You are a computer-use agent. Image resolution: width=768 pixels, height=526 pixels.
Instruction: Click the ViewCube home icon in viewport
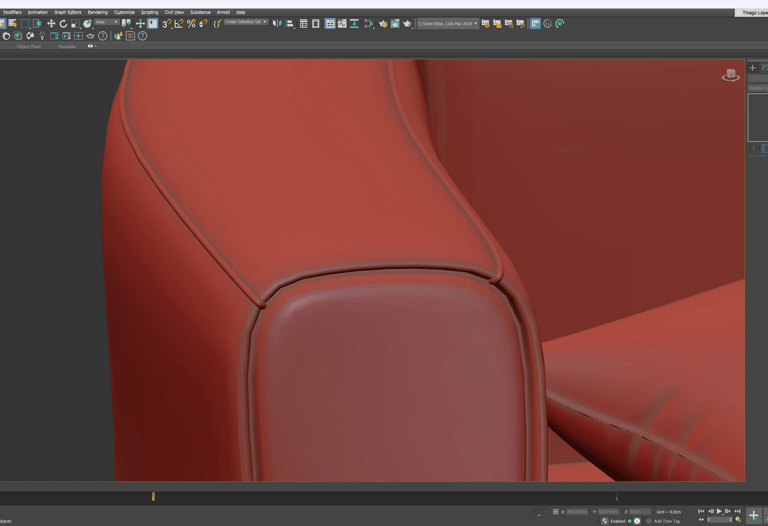point(730,75)
